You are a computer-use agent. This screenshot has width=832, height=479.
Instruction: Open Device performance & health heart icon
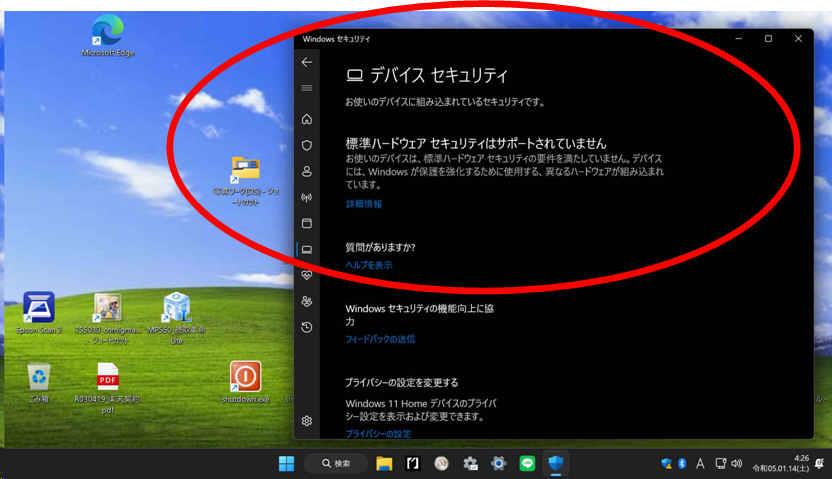point(307,275)
